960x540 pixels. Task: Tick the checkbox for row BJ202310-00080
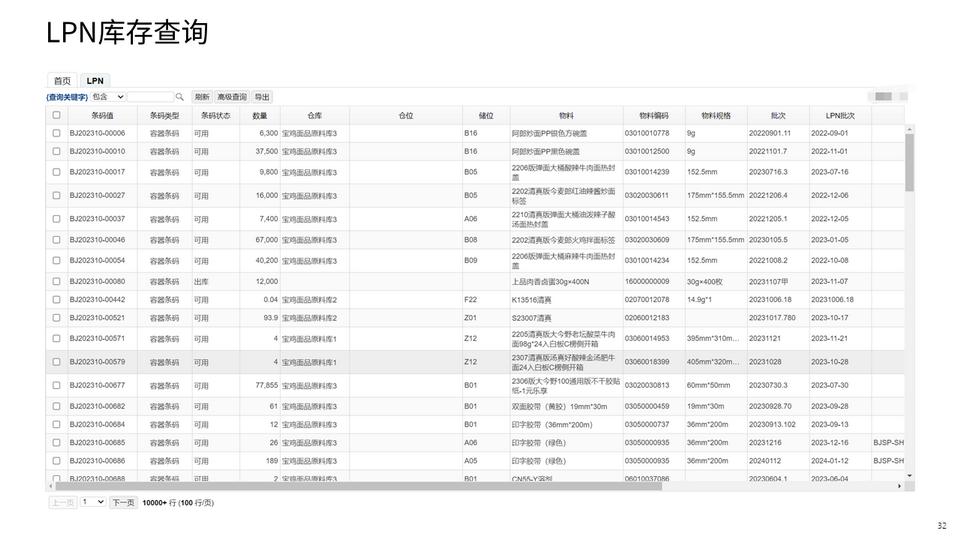56,282
